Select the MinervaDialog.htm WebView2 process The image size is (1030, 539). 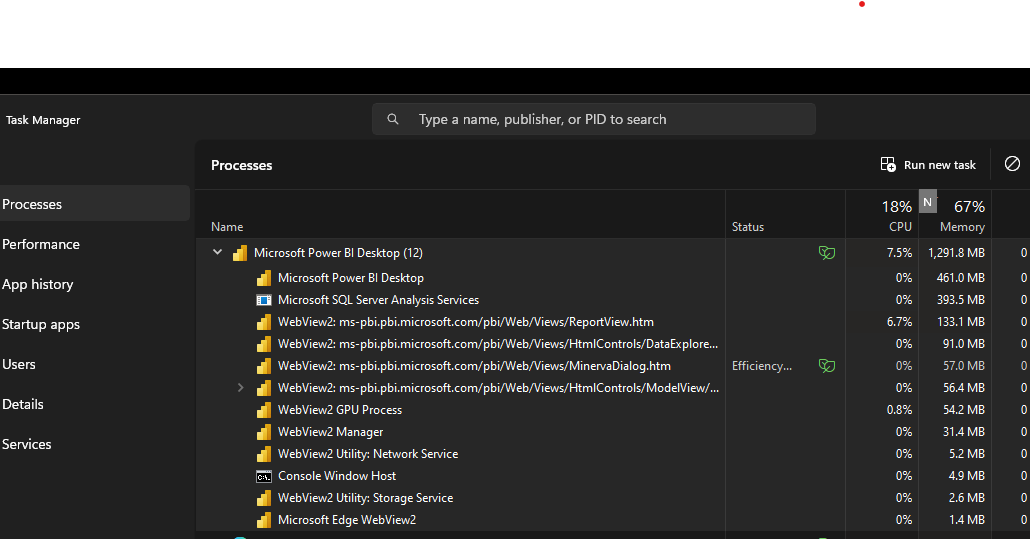613,366
